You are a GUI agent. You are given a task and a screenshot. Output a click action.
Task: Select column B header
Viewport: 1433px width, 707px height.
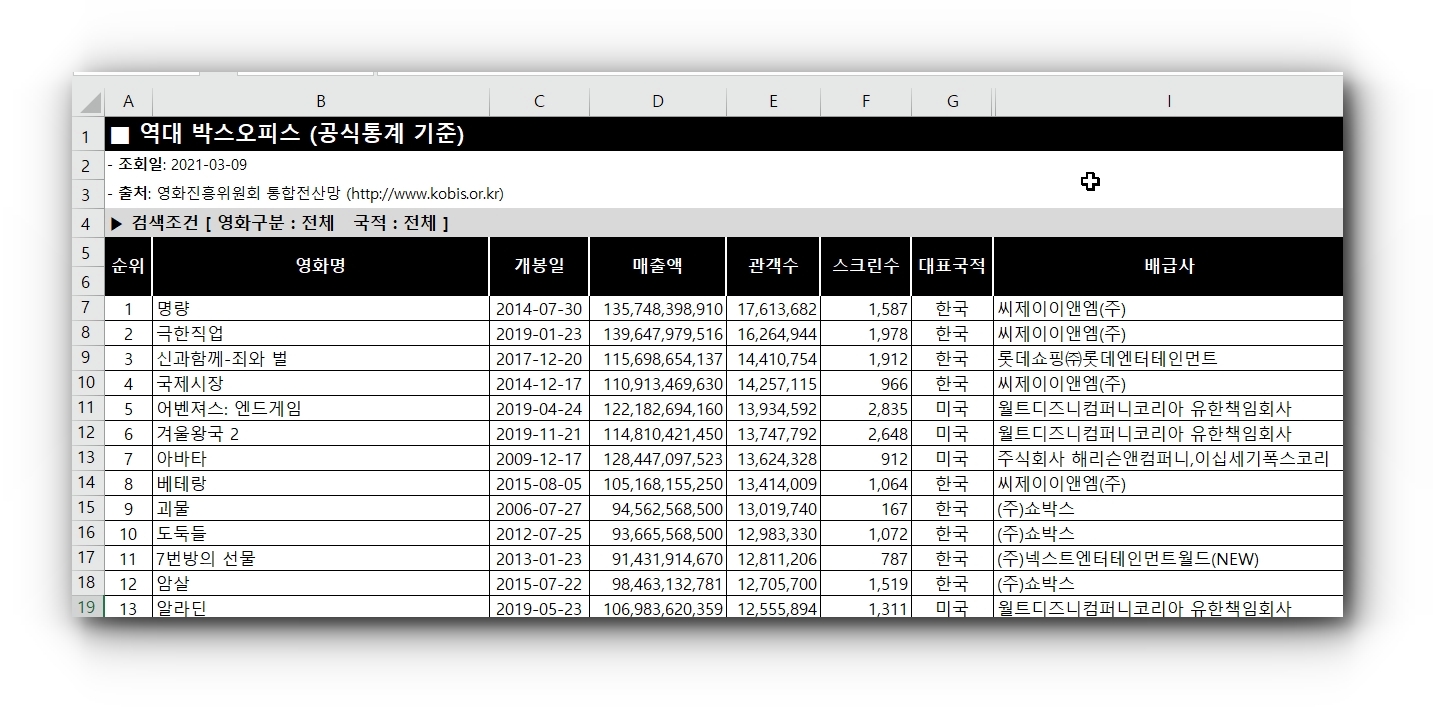321,102
